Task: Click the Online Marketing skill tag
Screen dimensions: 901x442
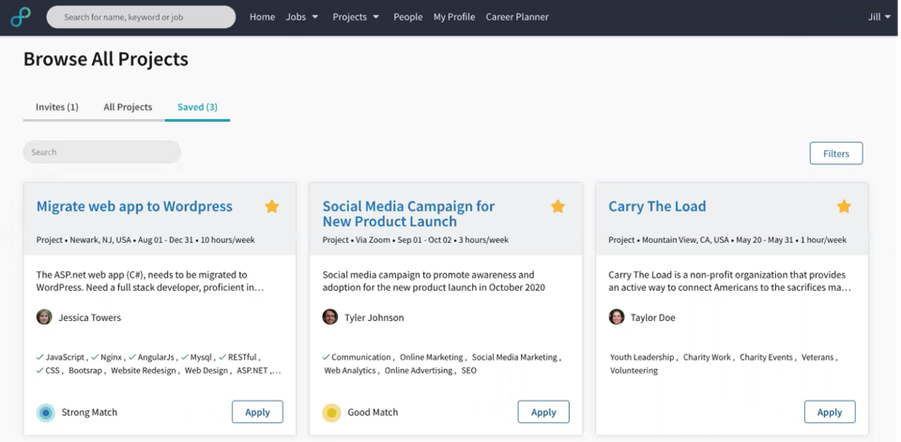Action: point(432,357)
